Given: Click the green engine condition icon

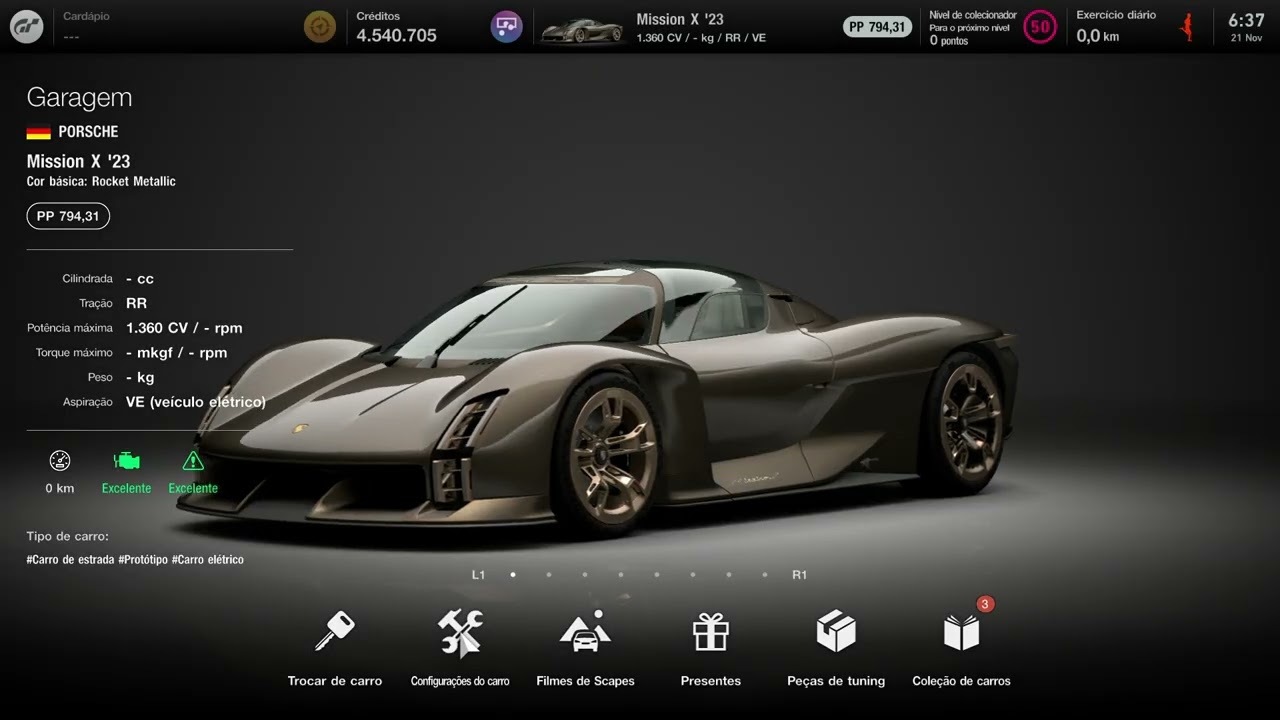Looking at the screenshot, I should tap(127, 461).
